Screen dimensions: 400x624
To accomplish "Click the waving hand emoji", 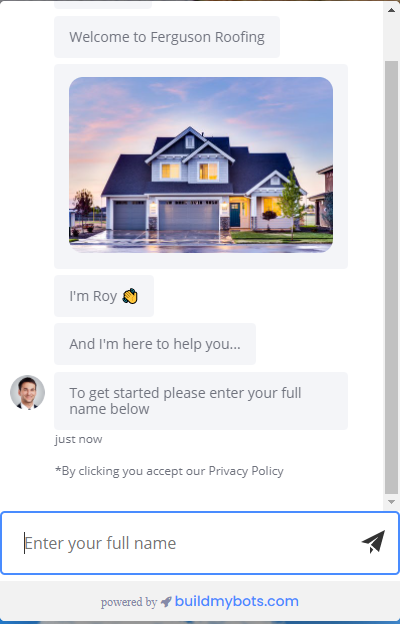I will point(130,296).
